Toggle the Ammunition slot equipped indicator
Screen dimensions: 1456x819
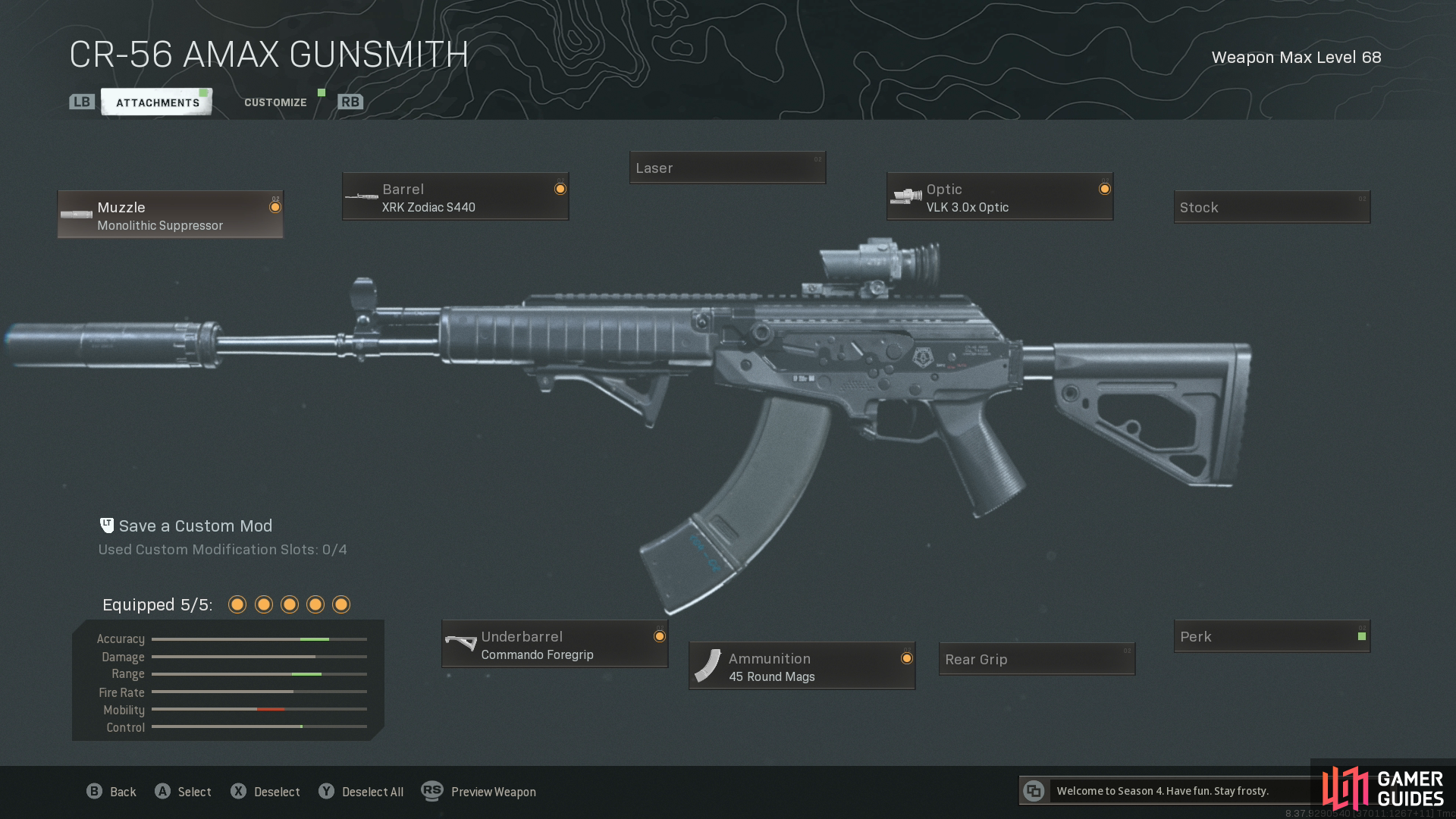point(907,658)
